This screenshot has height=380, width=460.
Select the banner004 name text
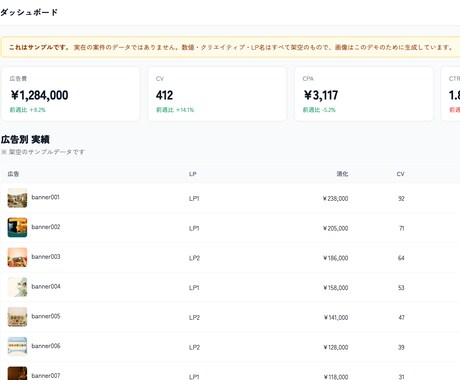pos(46,286)
